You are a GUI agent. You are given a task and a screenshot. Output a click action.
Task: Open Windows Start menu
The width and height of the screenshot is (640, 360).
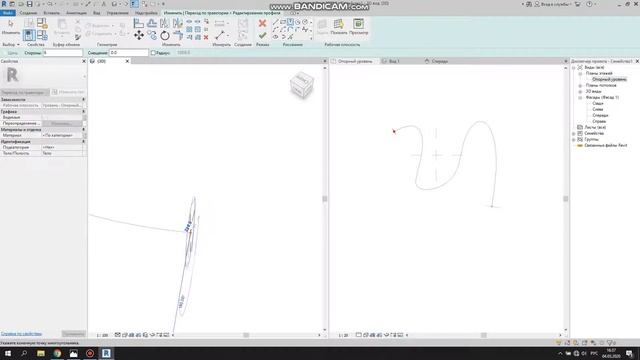8,353
